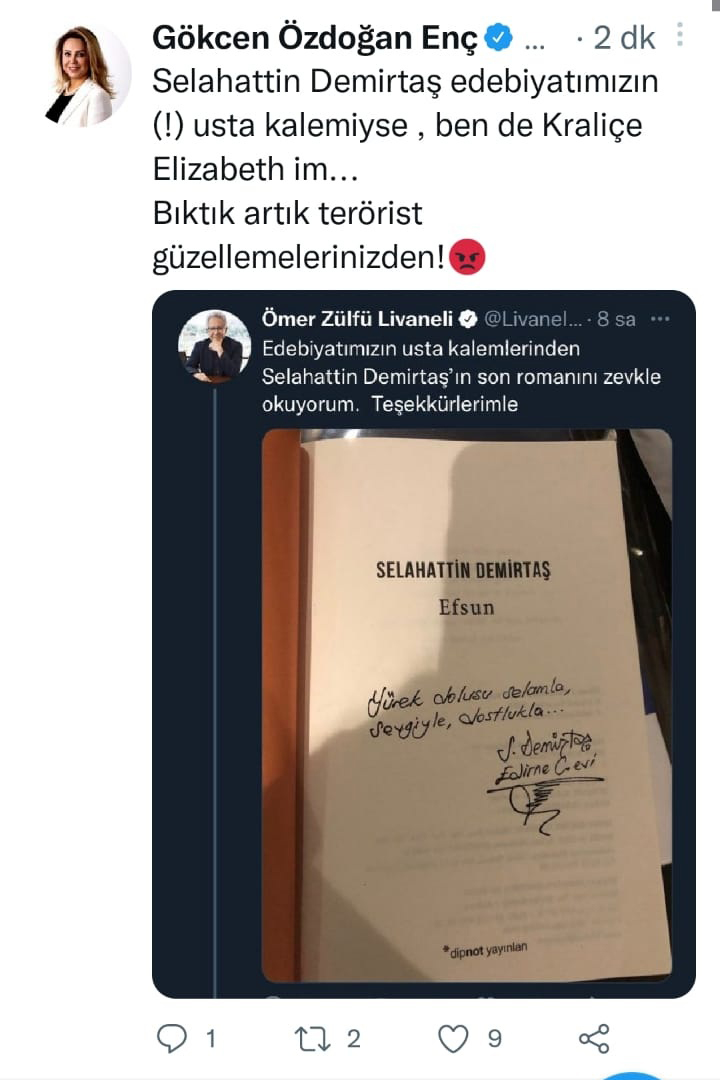Viewport: 720px width, 1080px height.
Task: Click Gökcen Özdoğan Enç's profile picture
Action: (x=88, y=76)
